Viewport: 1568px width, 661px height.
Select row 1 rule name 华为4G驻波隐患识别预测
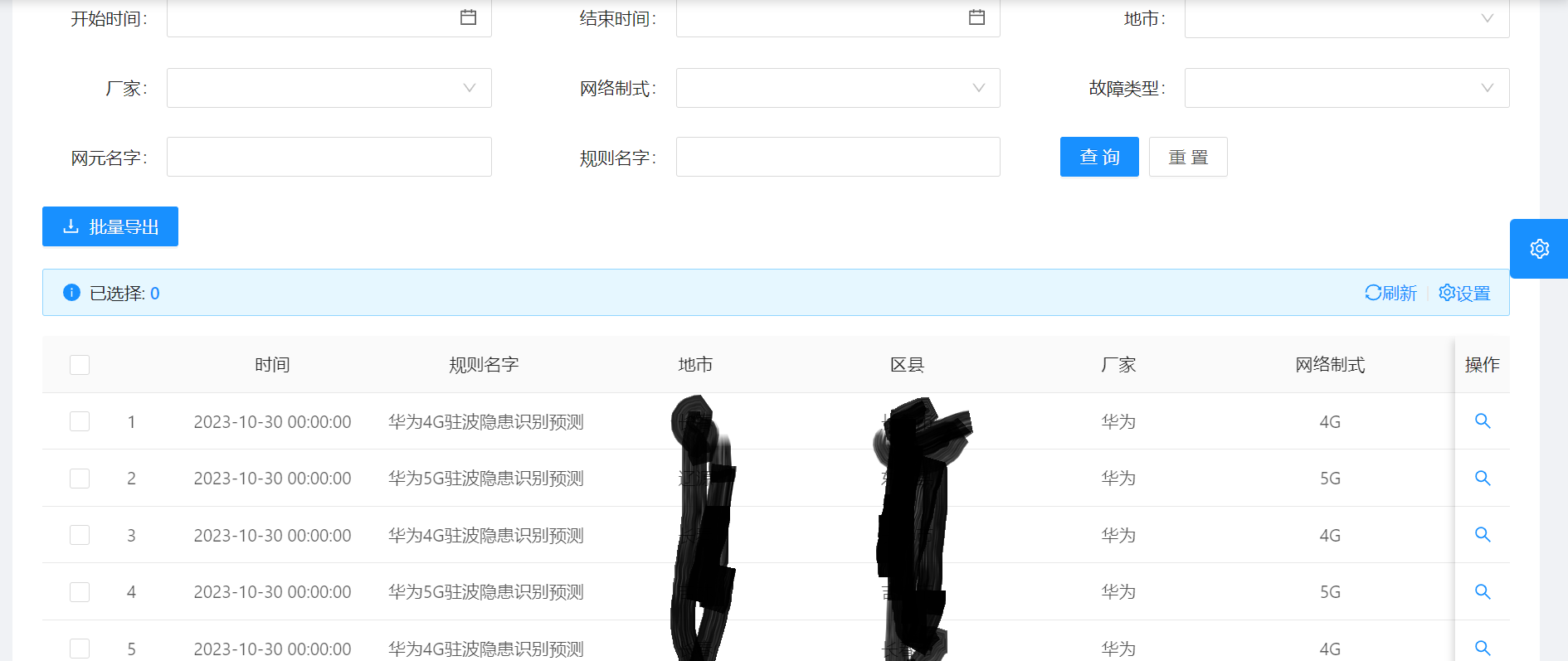click(486, 421)
